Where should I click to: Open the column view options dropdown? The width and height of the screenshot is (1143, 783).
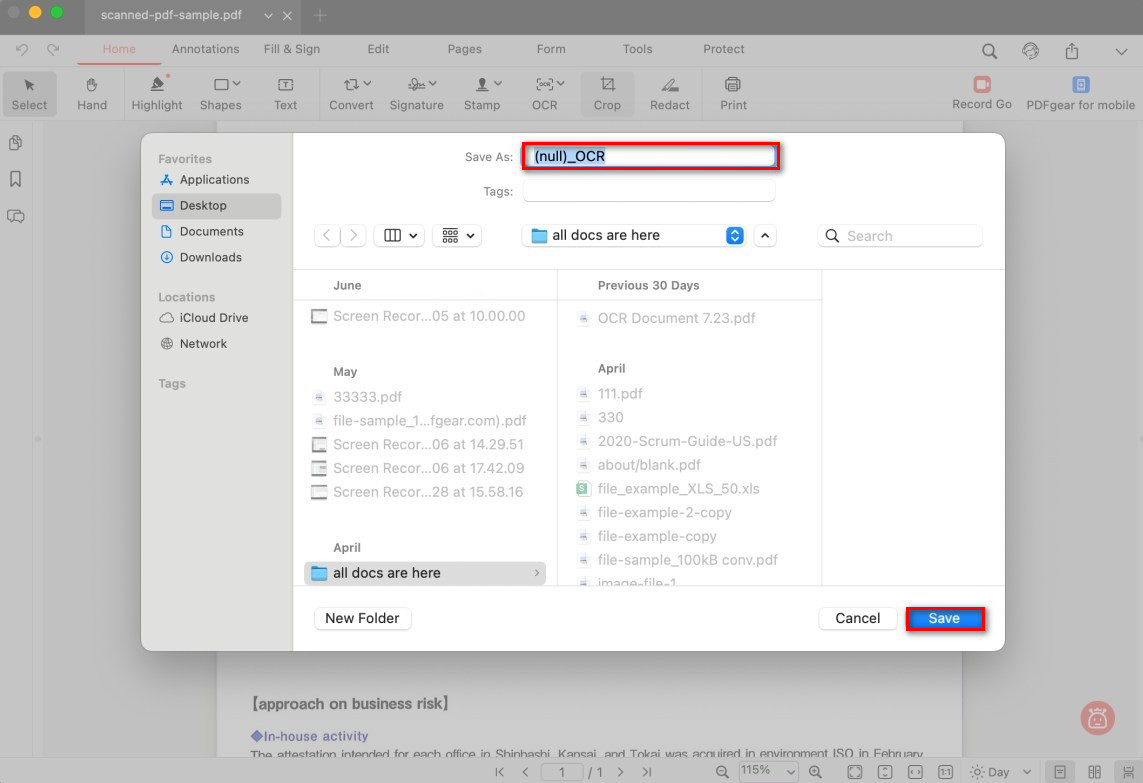pos(401,236)
